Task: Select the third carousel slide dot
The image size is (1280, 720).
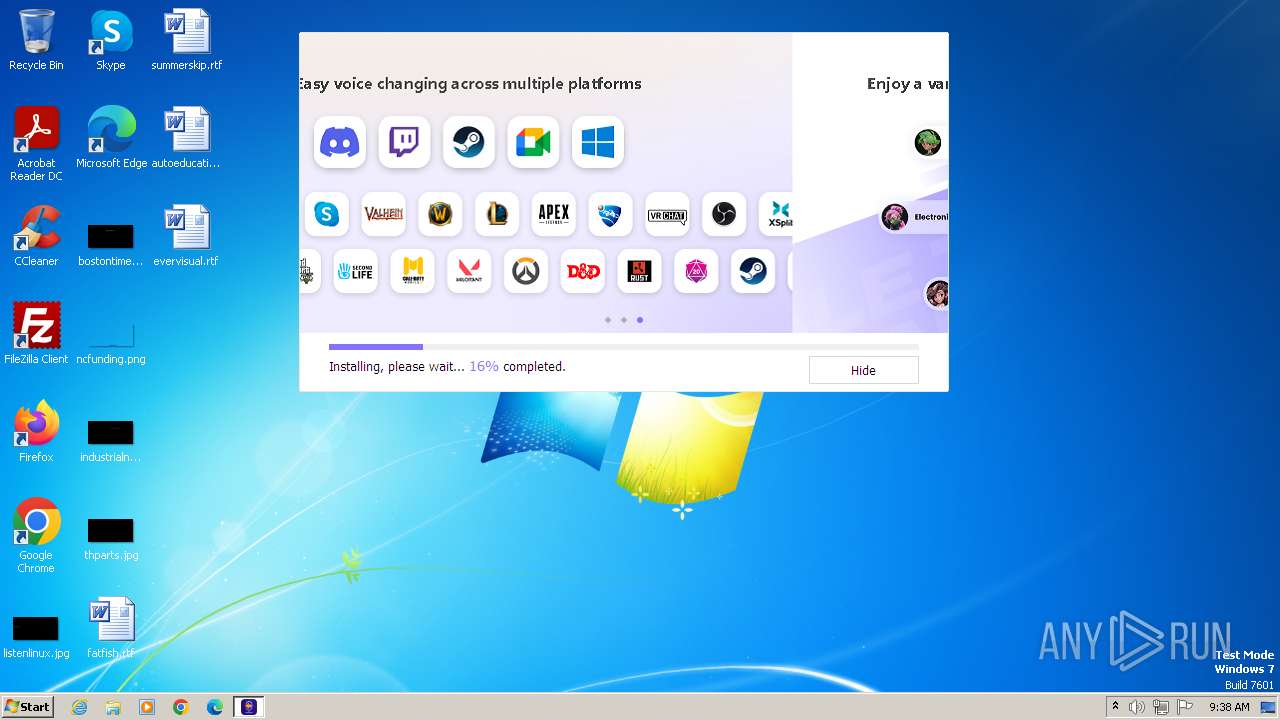Action: 640,320
